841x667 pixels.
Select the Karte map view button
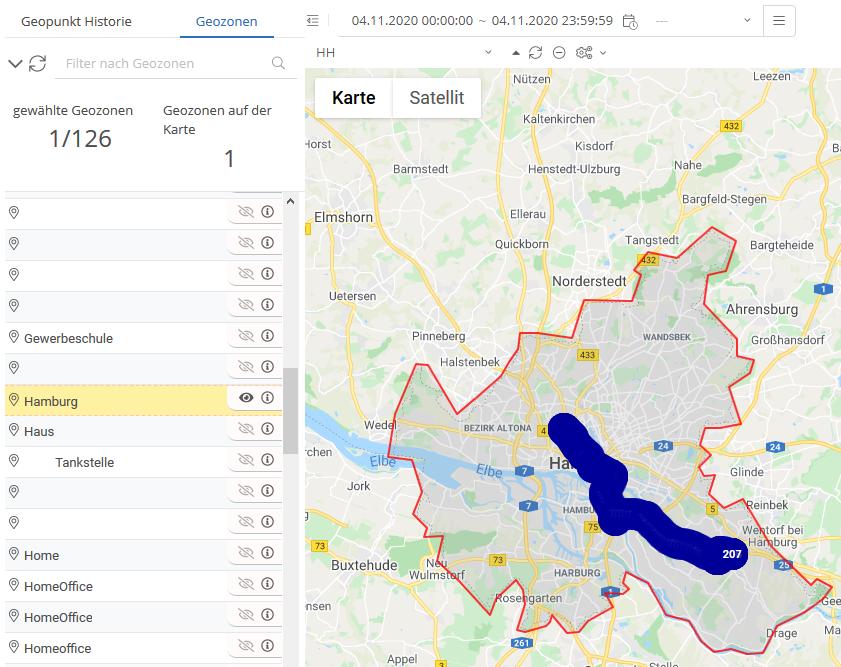click(x=354, y=98)
